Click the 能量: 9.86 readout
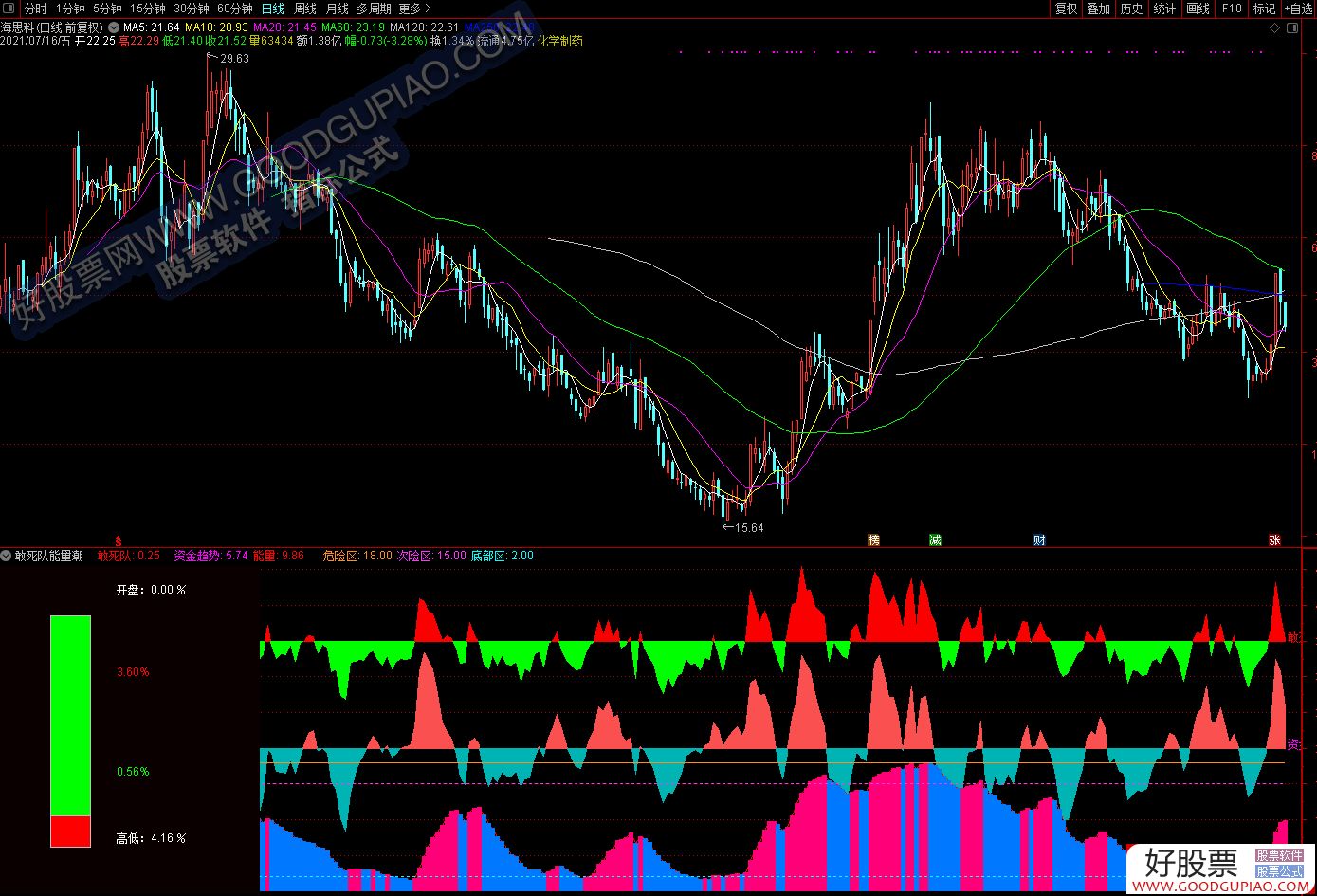 [279, 556]
